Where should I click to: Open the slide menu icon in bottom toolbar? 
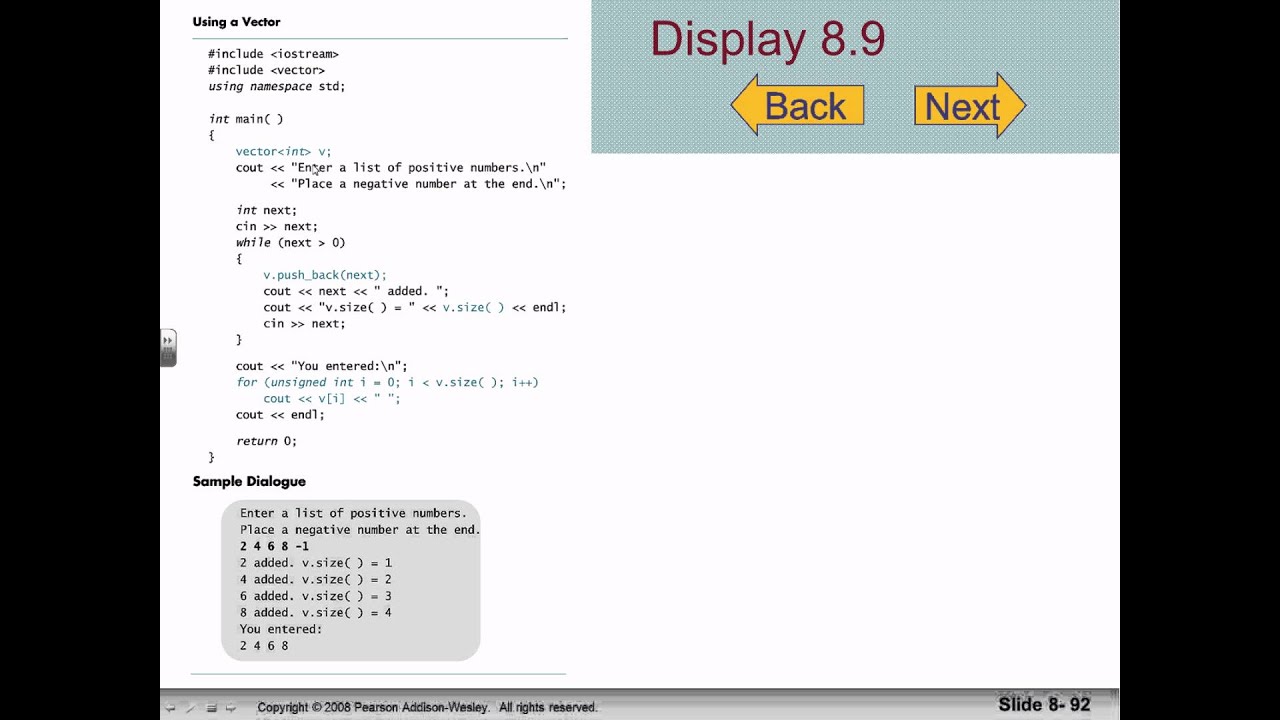click(x=211, y=707)
